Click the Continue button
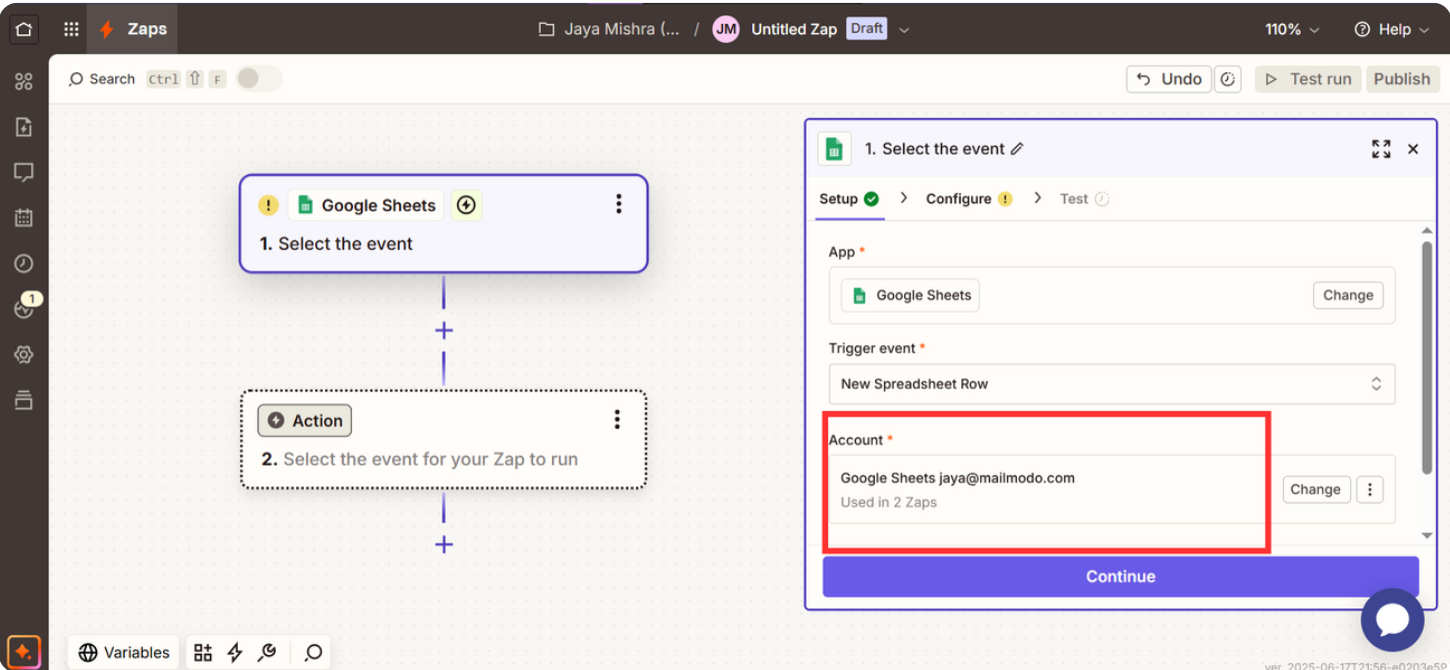This screenshot has width=1450, height=670. coord(1120,576)
